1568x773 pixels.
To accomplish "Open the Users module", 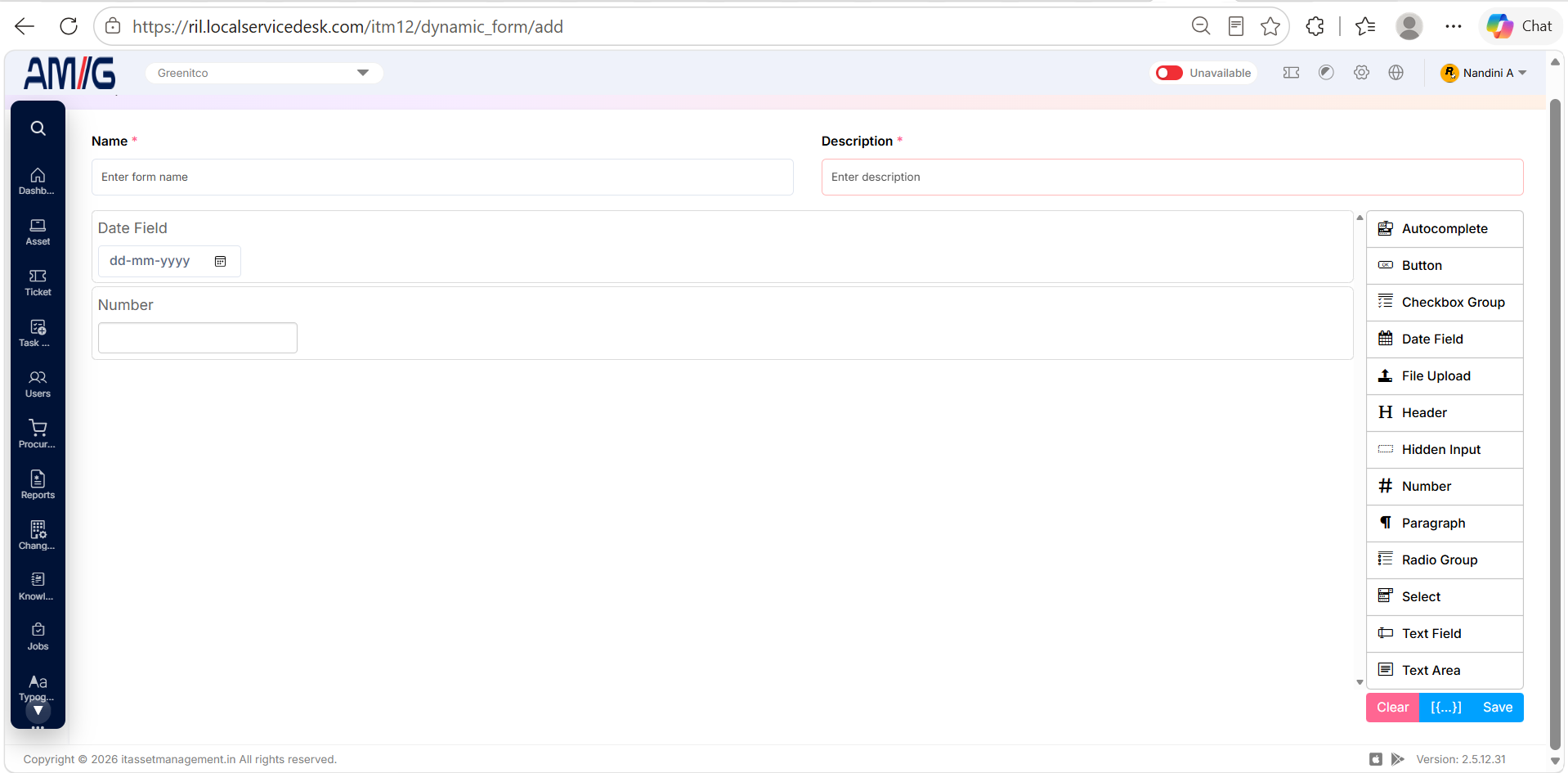I will [38, 384].
